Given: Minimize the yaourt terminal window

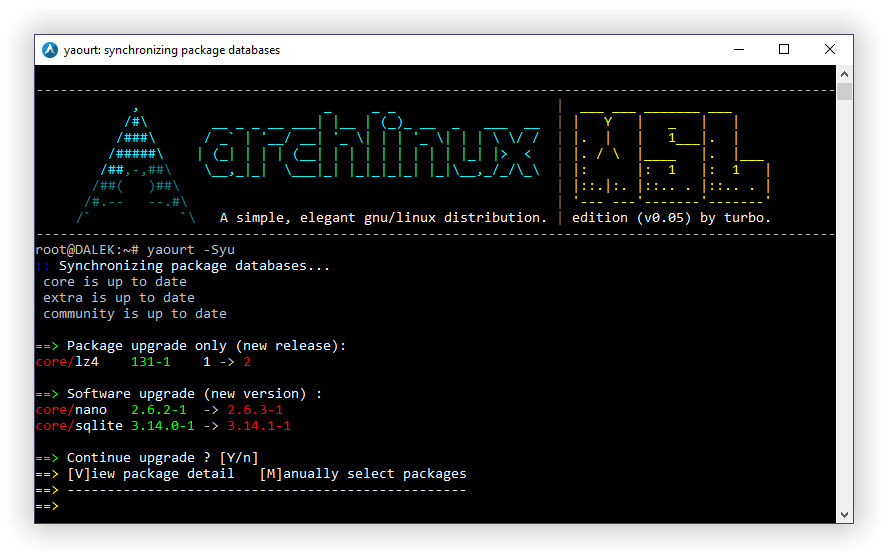Looking at the screenshot, I should coord(738,49).
